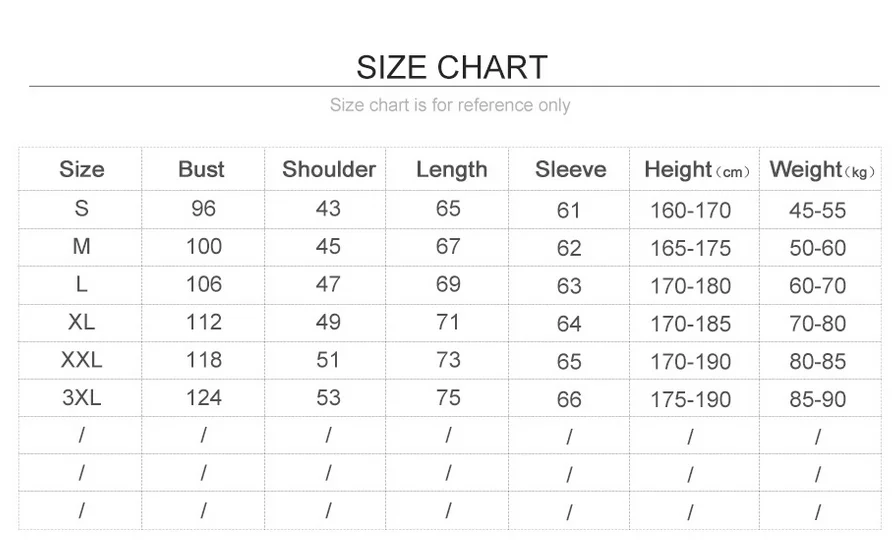Click the Length column header
Screen dimensions: 893x551
pyautogui.click(x=451, y=170)
